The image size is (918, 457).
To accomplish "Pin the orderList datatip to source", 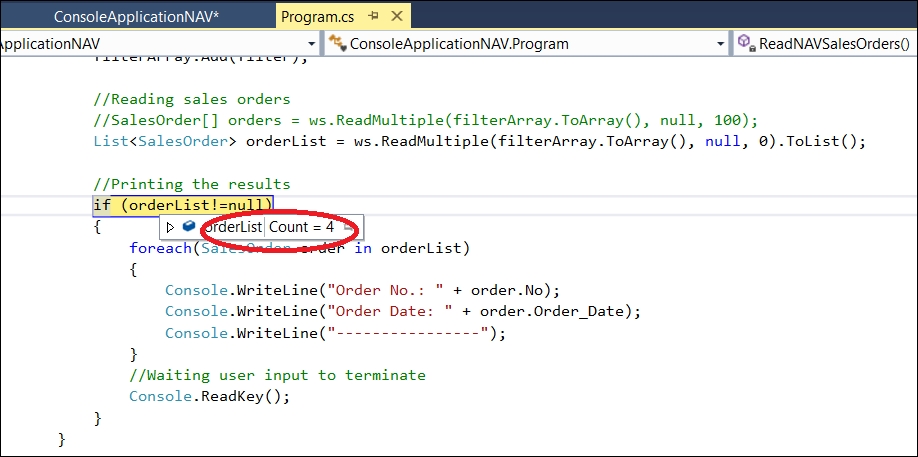I will click(x=348, y=227).
